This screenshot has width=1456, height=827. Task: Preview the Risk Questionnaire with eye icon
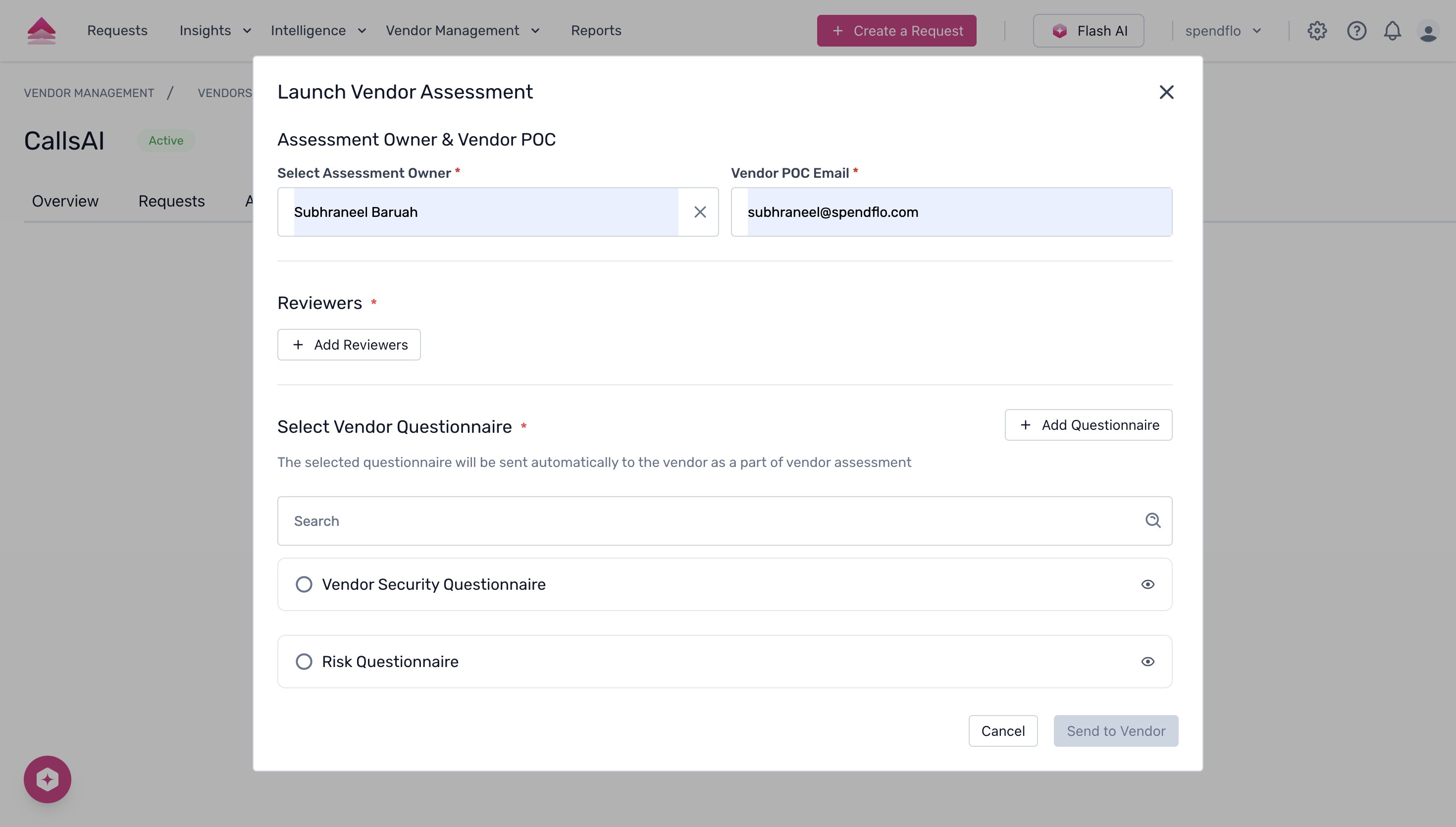pyautogui.click(x=1147, y=661)
